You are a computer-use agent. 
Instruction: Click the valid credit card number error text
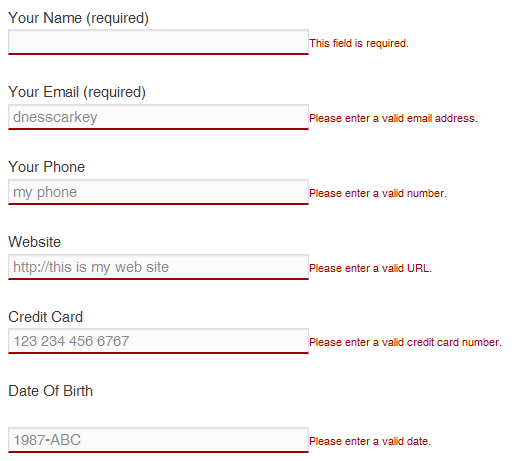[405, 342]
